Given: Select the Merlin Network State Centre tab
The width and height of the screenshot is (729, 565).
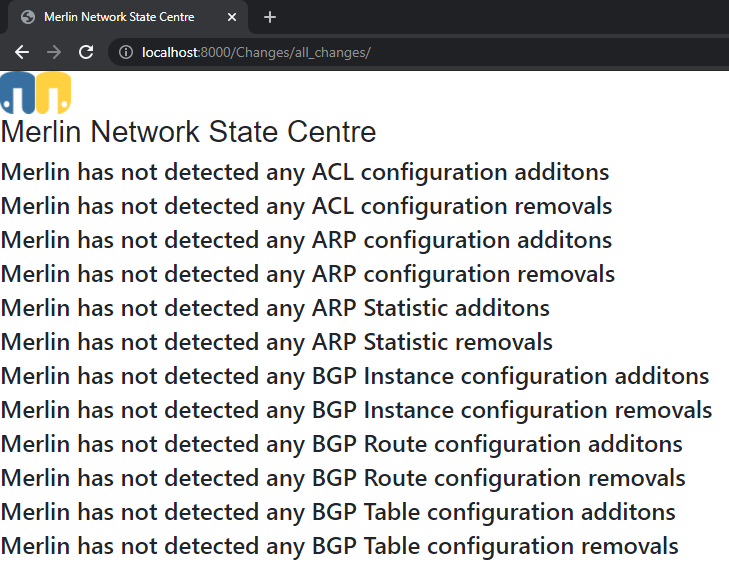Looking at the screenshot, I should [127, 17].
